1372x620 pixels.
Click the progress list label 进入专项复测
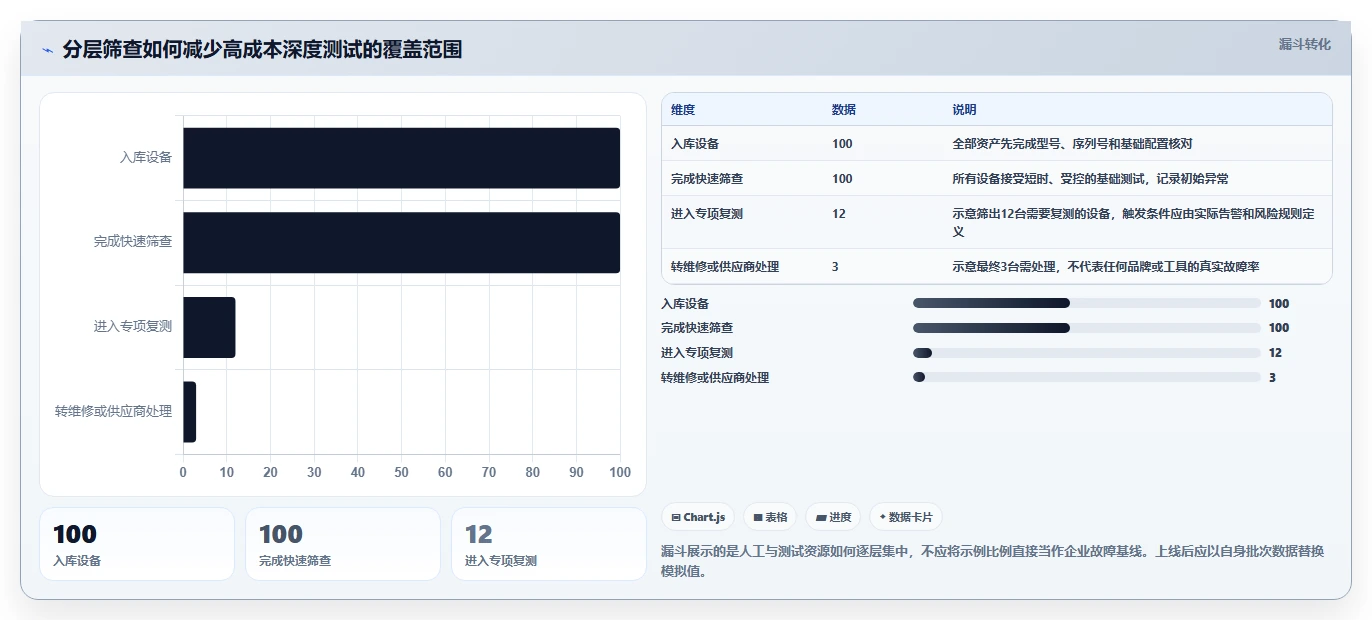click(697, 353)
